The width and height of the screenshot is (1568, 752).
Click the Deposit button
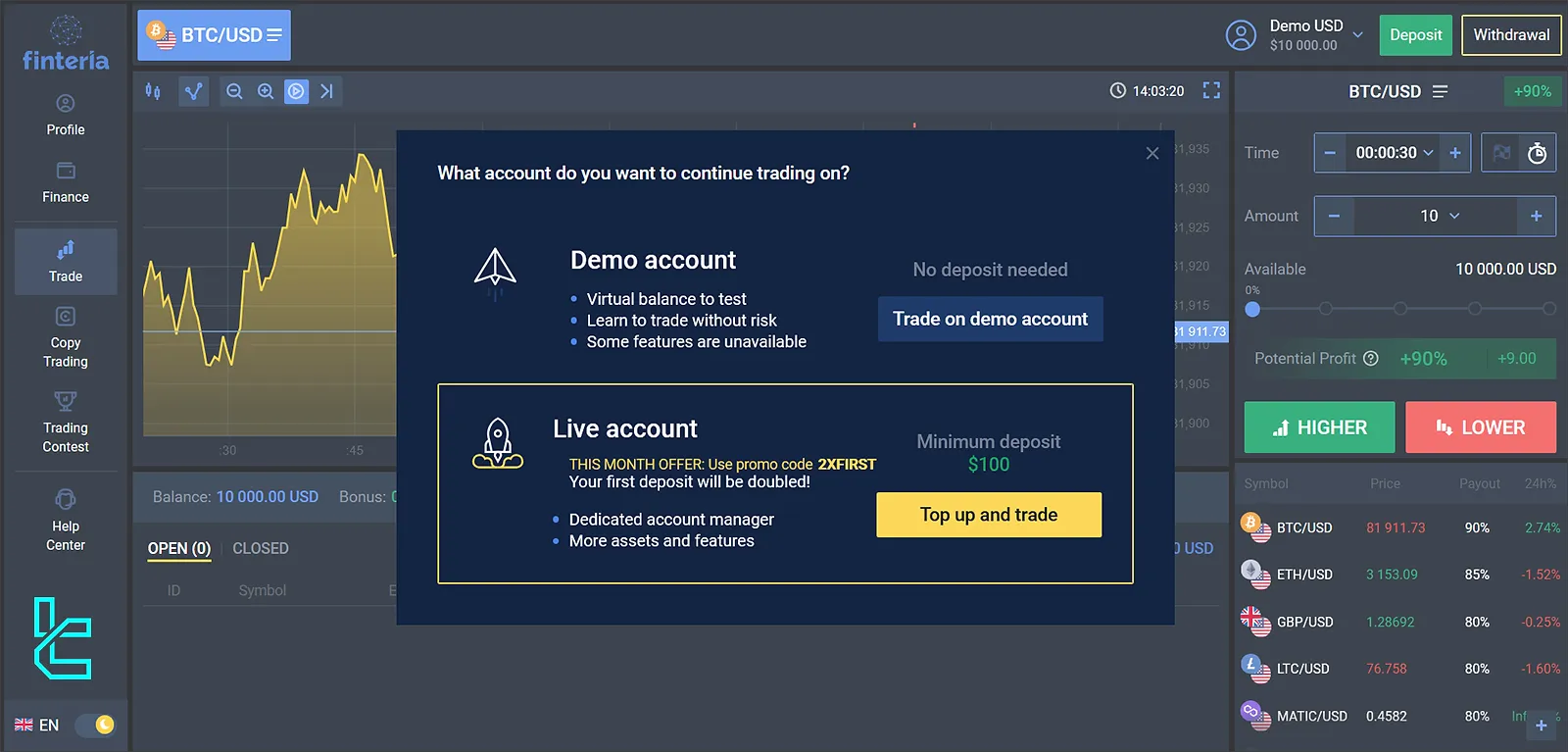[1416, 35]
